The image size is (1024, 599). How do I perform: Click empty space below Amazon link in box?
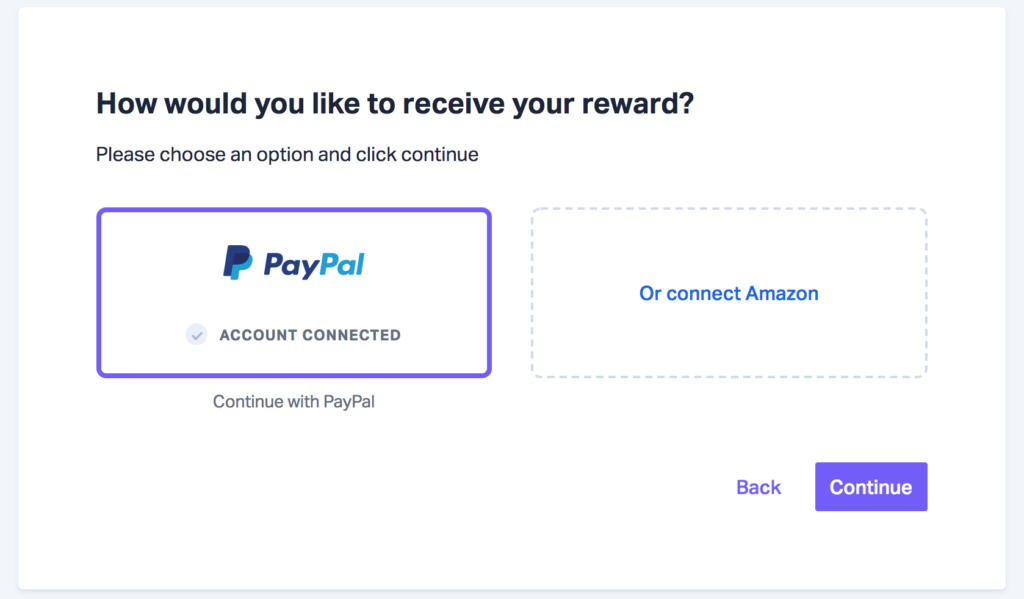[729, 343]
